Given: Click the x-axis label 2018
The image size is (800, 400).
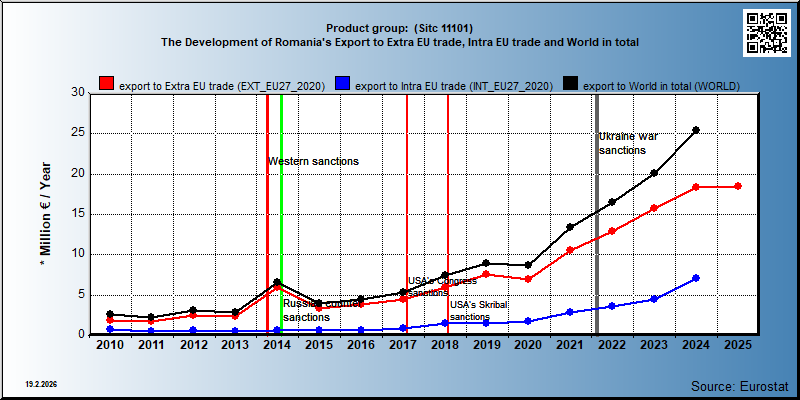Looking at the screenshot, I should [444, 345].
